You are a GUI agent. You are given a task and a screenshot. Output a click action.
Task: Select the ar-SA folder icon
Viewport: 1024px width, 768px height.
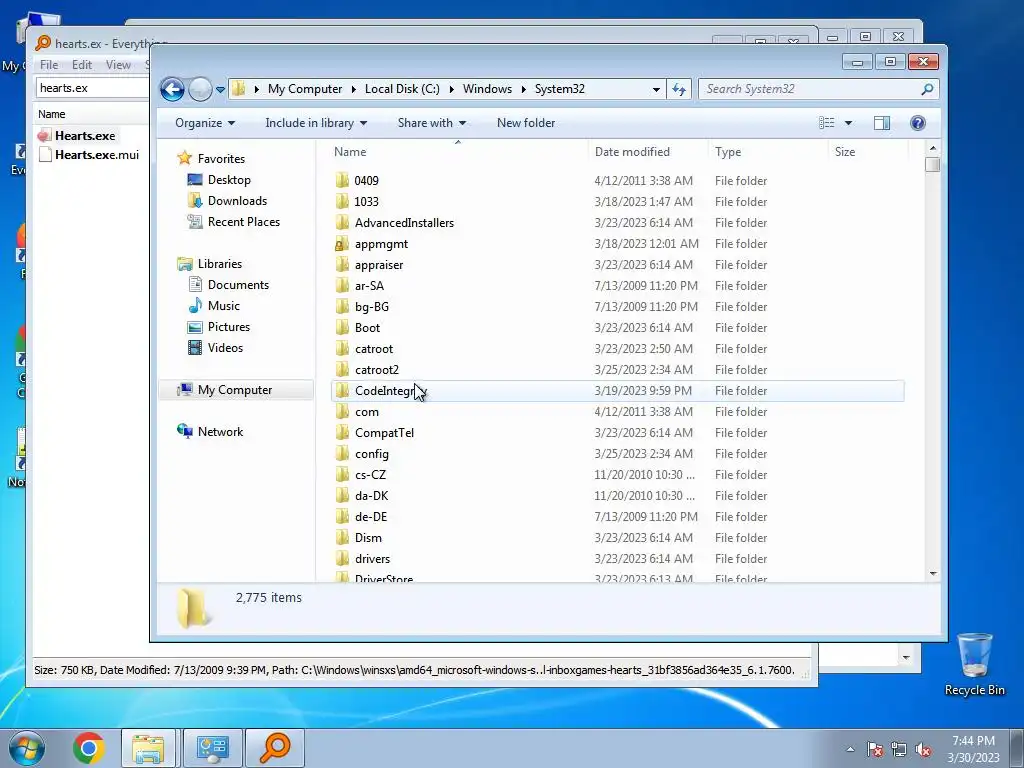pos(342,285)
